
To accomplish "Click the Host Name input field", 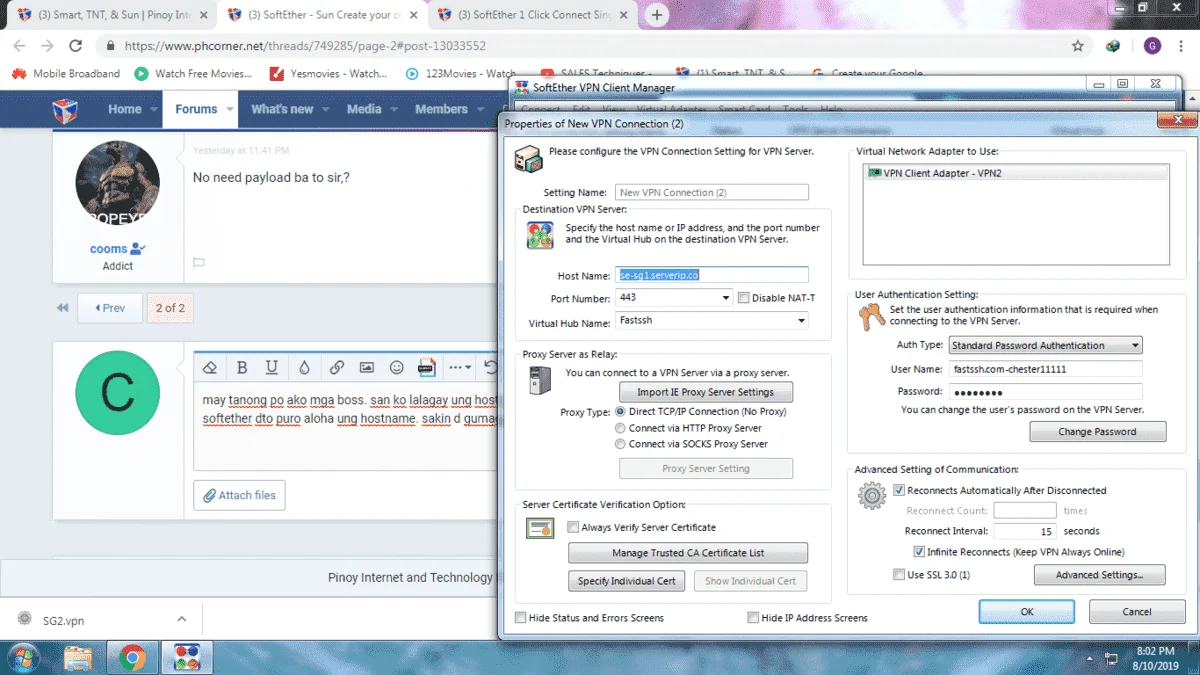I will 713,274.
